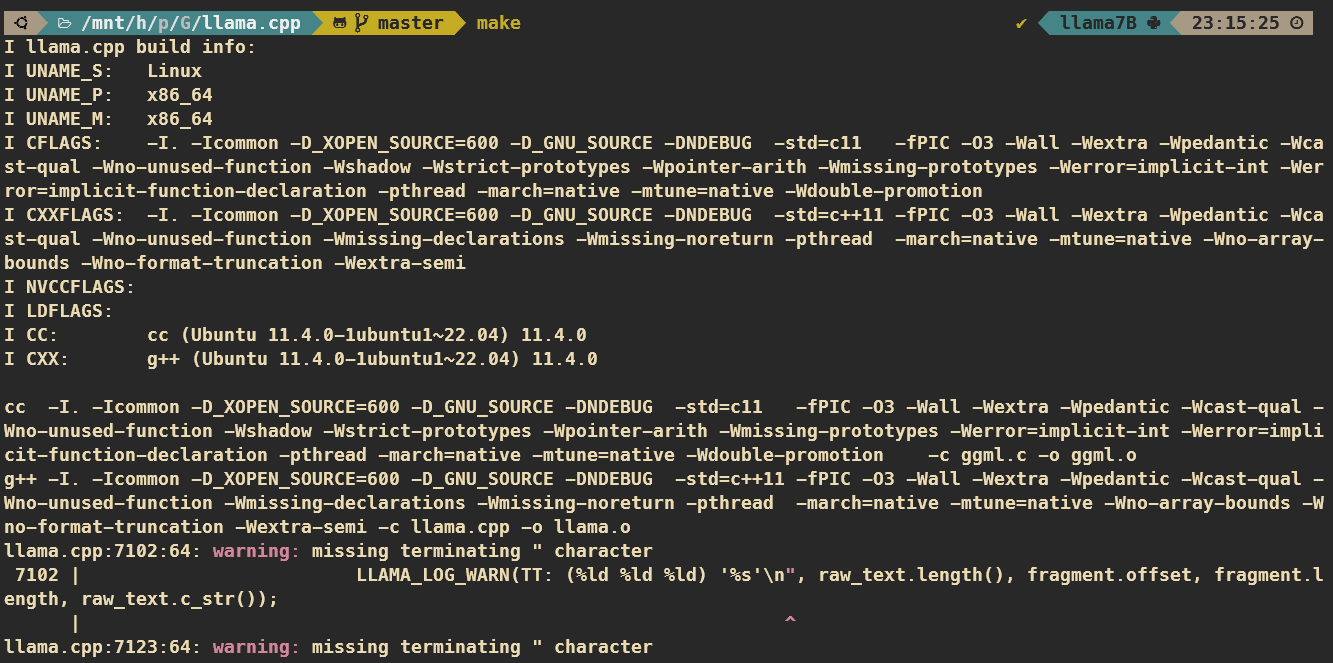Click the llama7B environment label
Viewport: 1333px width, 663px height.
(x=1098, y=23)
